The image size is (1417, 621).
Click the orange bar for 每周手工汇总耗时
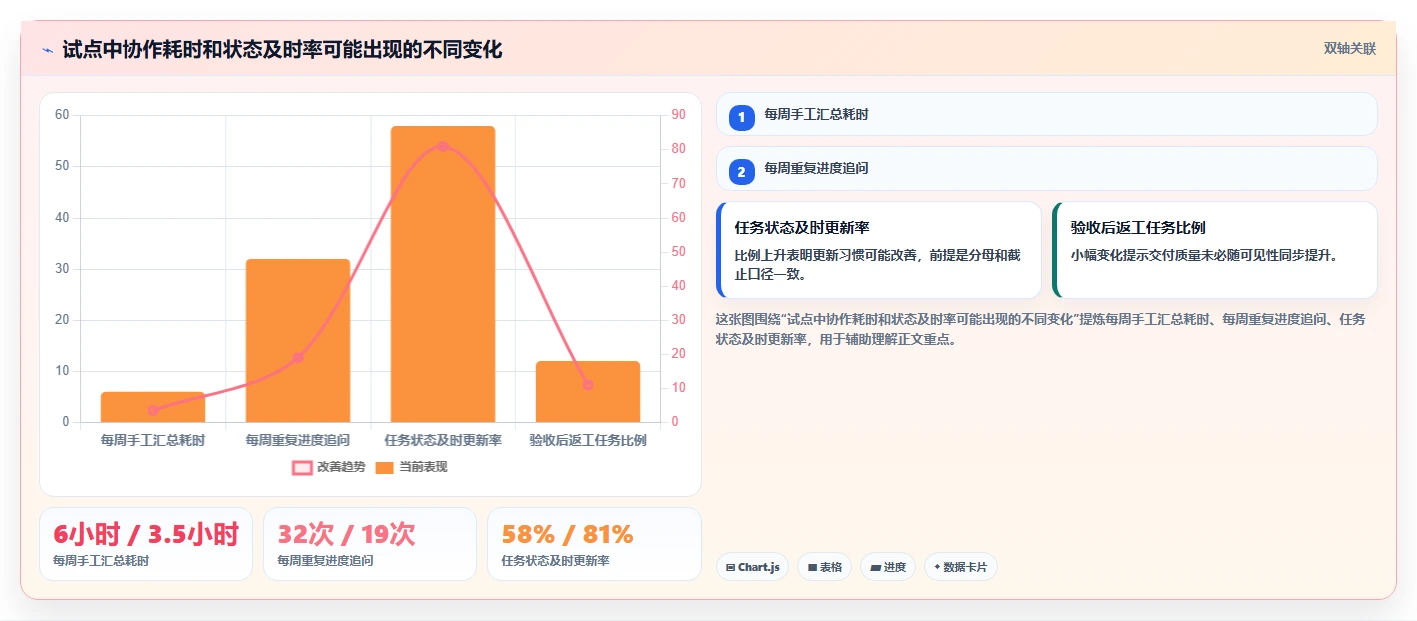click(153, 407)
